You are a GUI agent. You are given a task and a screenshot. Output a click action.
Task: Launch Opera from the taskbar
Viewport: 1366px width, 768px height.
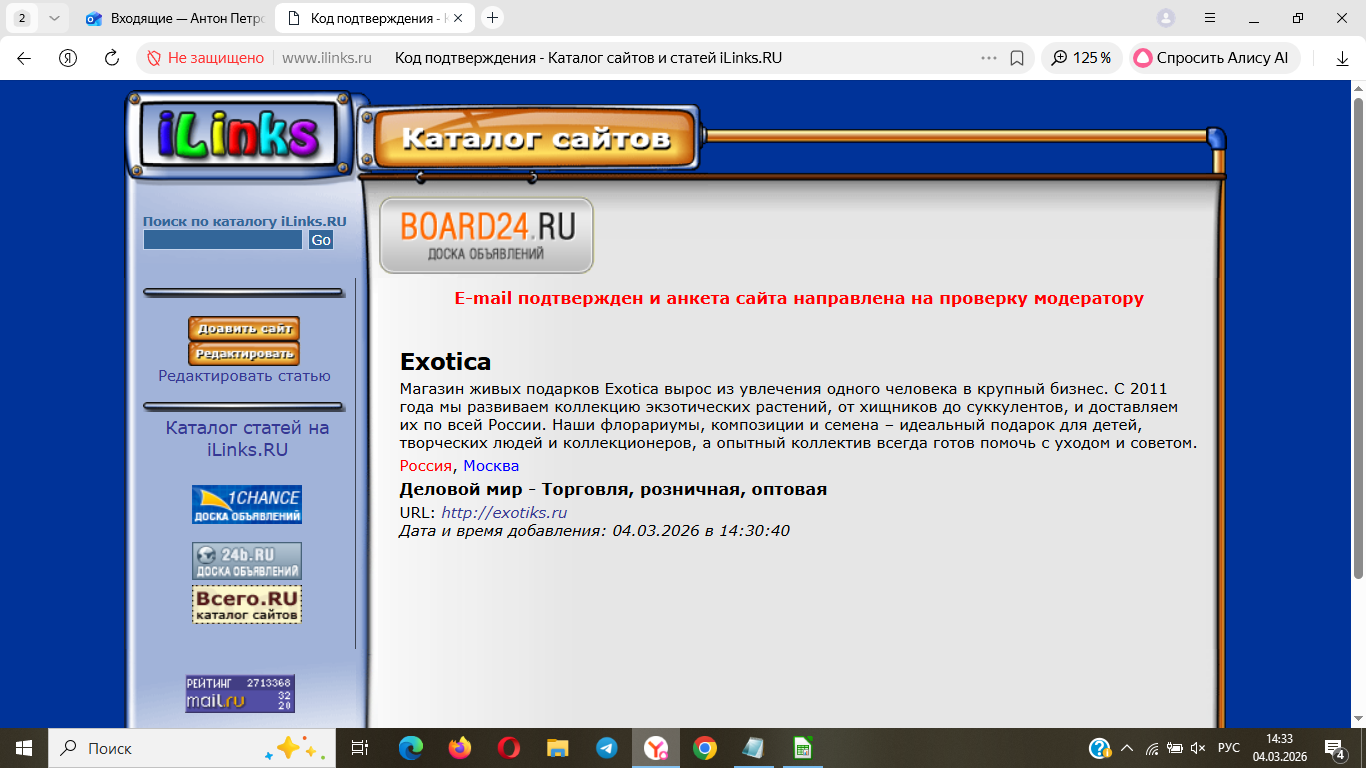click(509, 748)
